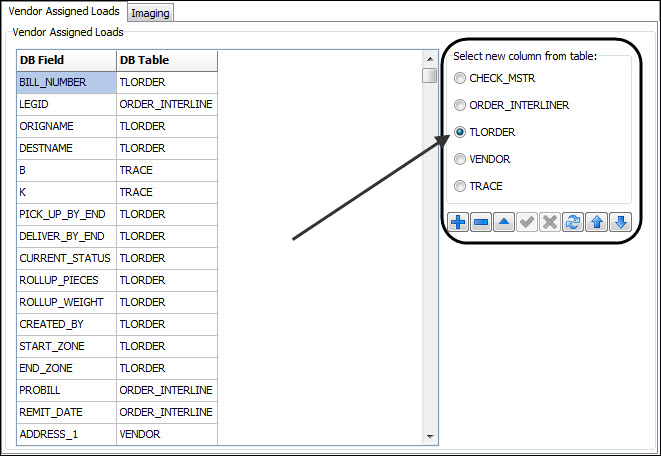Screen dimensions: 661x456
Task: Select the K field cell
Action: [x=67, y=192]
